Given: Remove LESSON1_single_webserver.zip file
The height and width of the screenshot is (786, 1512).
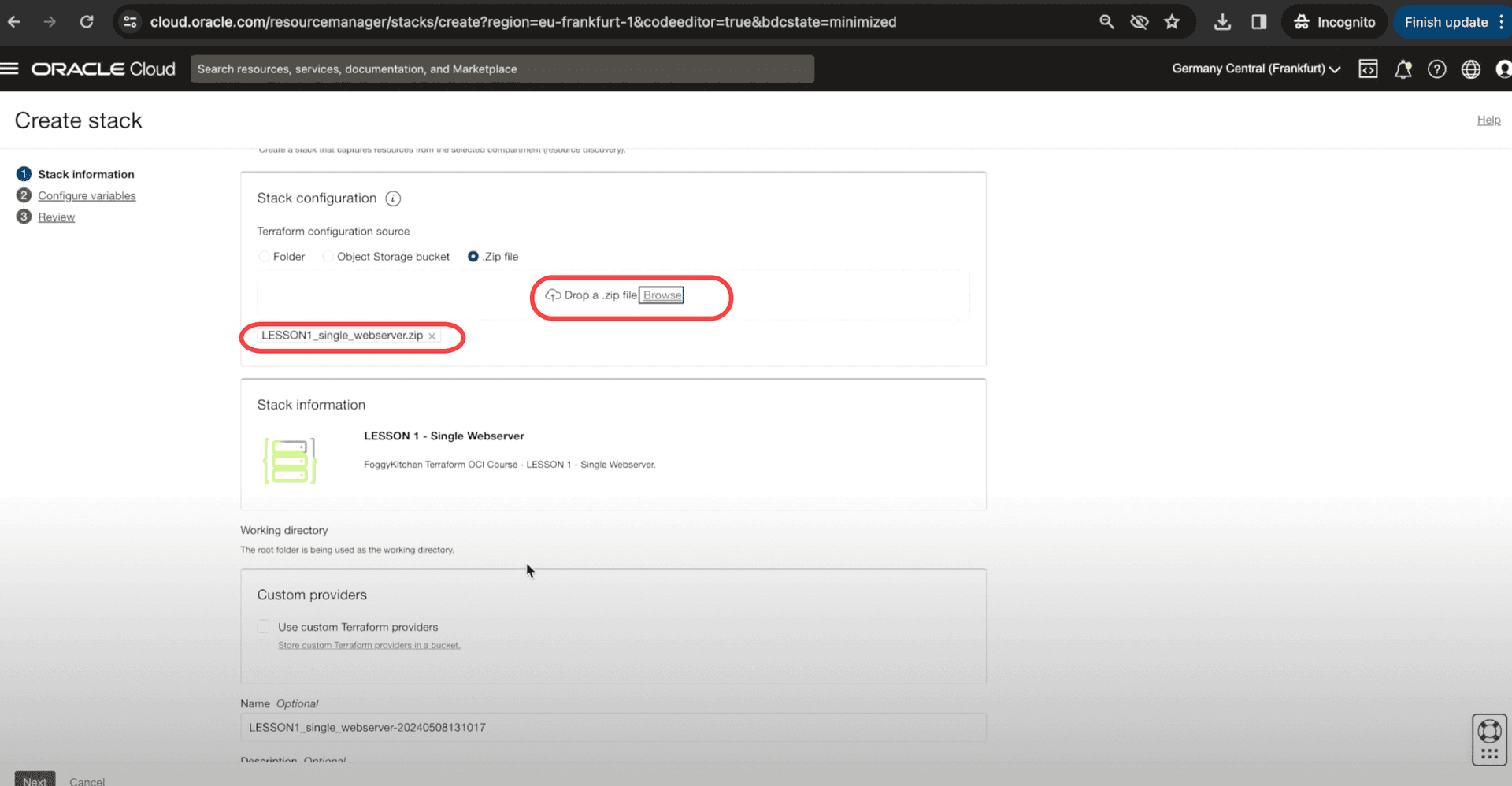Looking at the screenshot, I should (432, 336).
